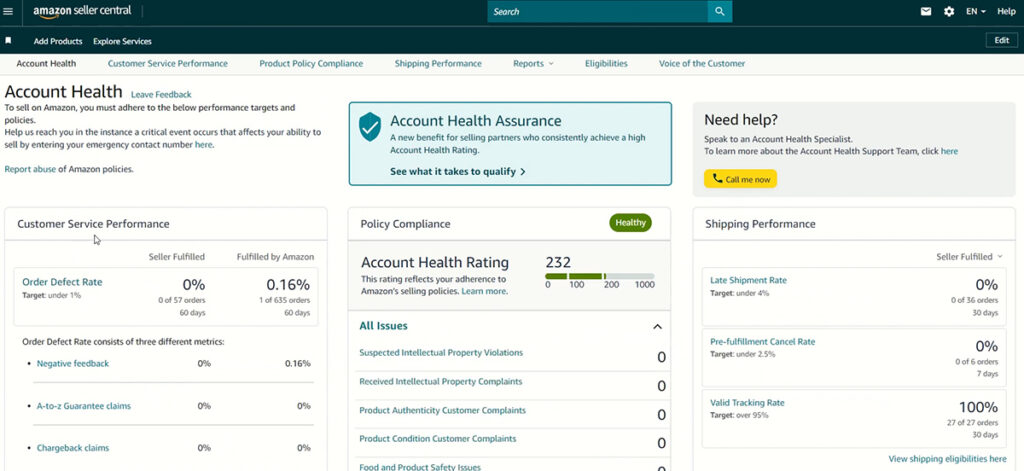Open the mail messages icon
This screenshot has width=1024, height=471.
click(925, 12)
